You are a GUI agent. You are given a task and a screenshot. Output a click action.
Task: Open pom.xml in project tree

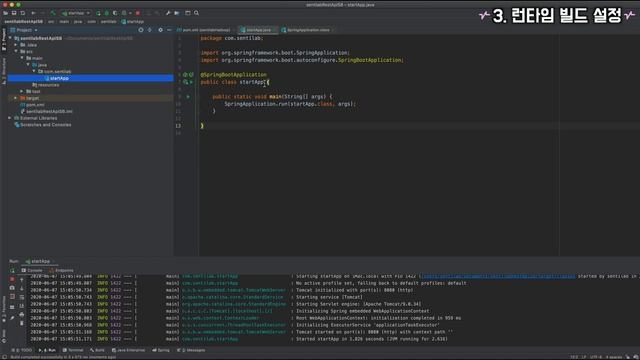click(32, 105)
